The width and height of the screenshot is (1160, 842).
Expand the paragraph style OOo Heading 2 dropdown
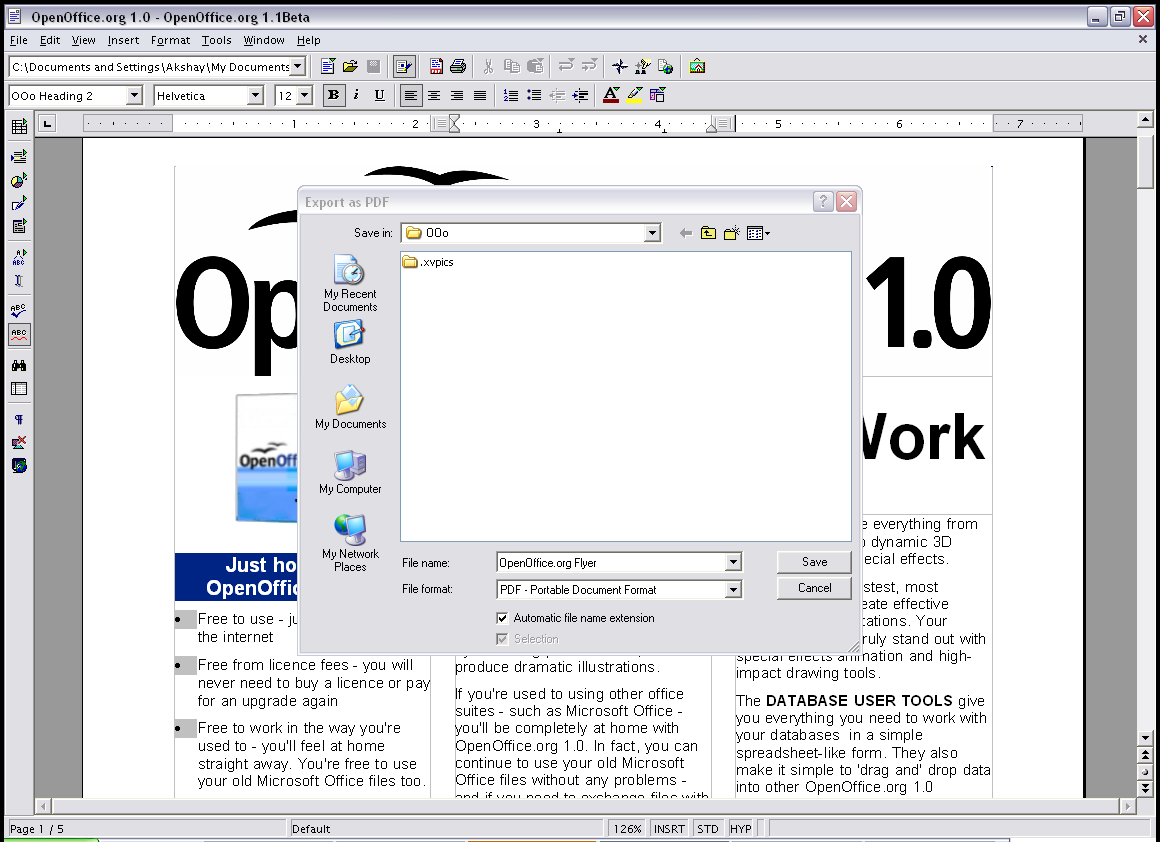[134, 95]
